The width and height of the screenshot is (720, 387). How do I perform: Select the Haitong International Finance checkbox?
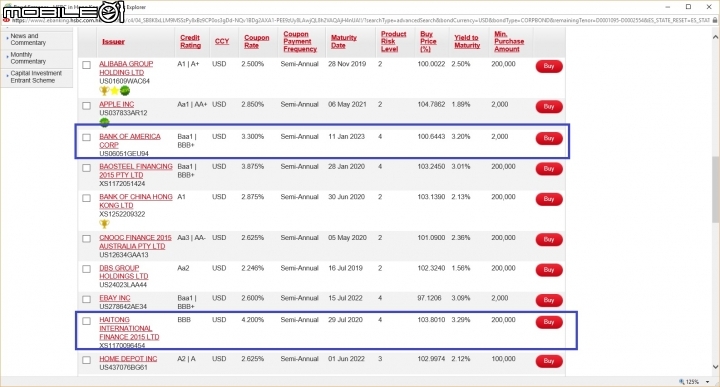86,321
